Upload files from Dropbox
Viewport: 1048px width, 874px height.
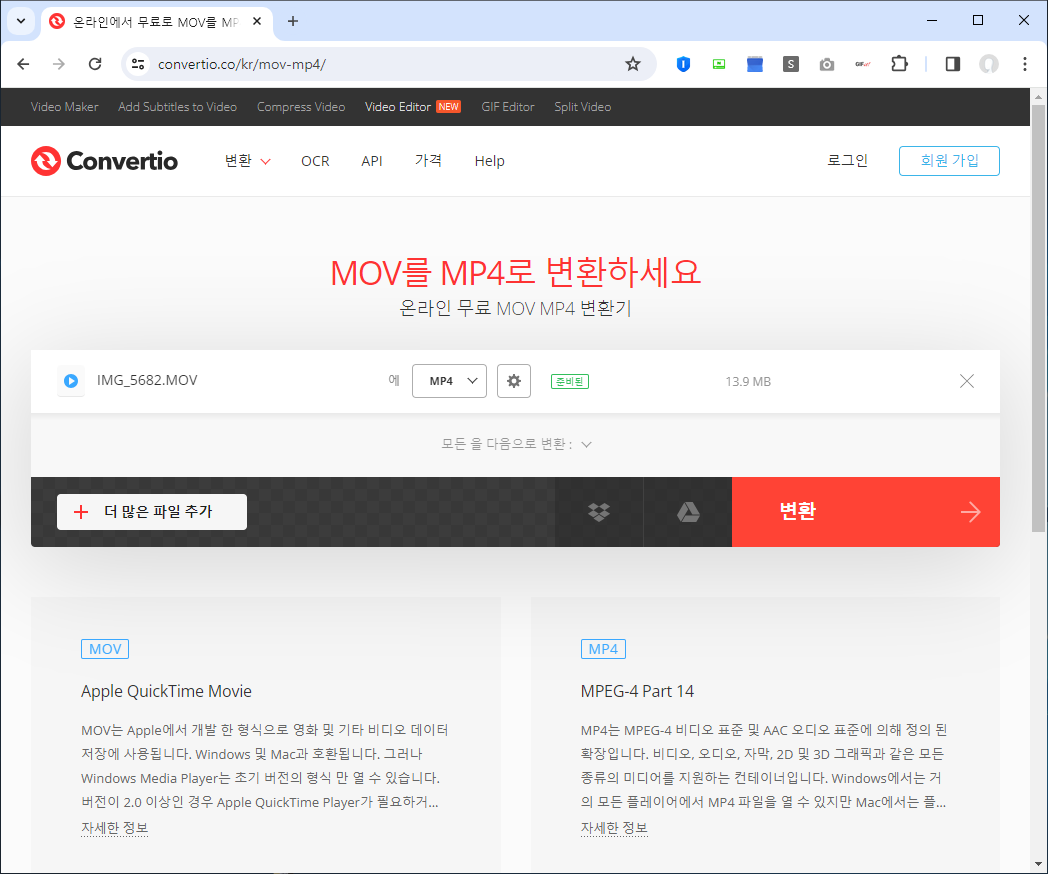598,511
